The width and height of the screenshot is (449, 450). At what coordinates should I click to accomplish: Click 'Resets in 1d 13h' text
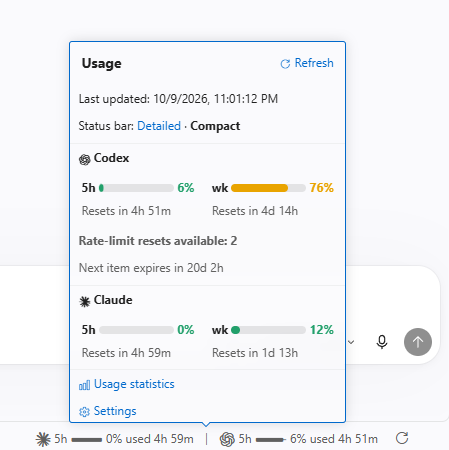[255, 353]
